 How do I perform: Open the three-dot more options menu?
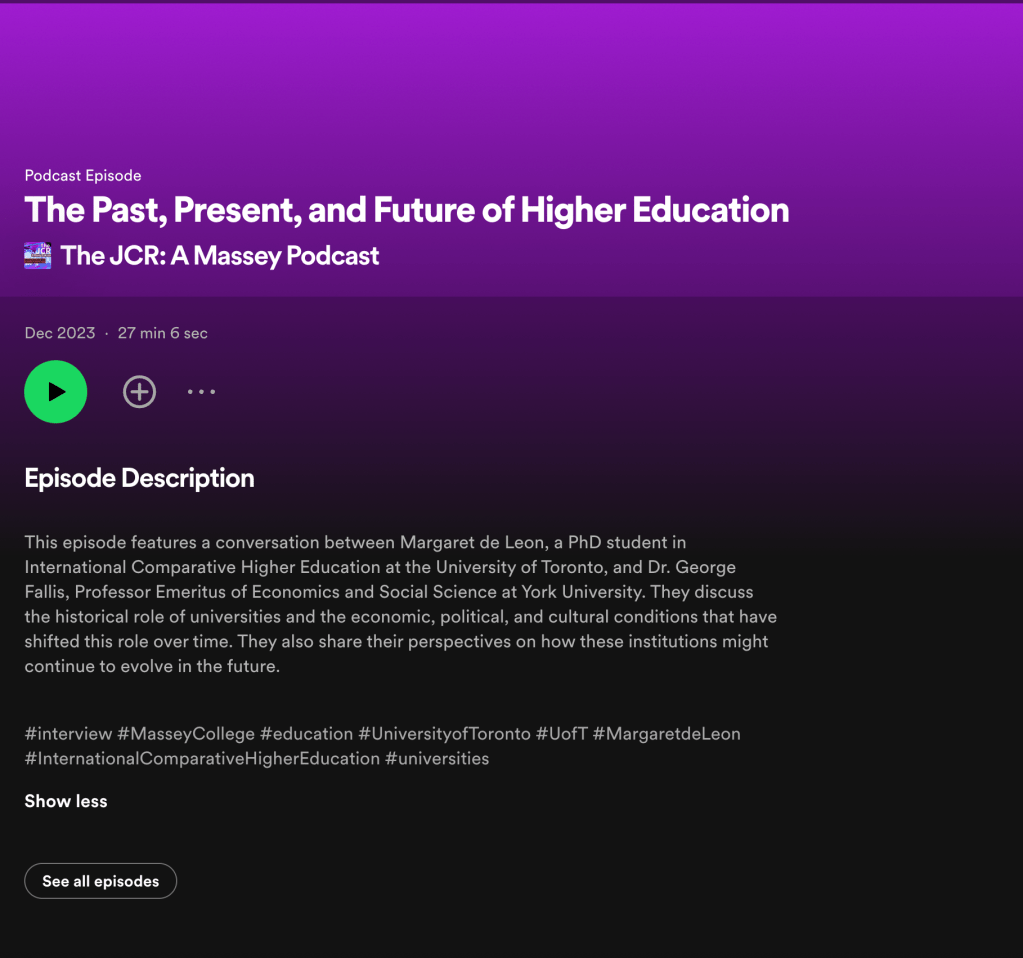coord(201,392)
